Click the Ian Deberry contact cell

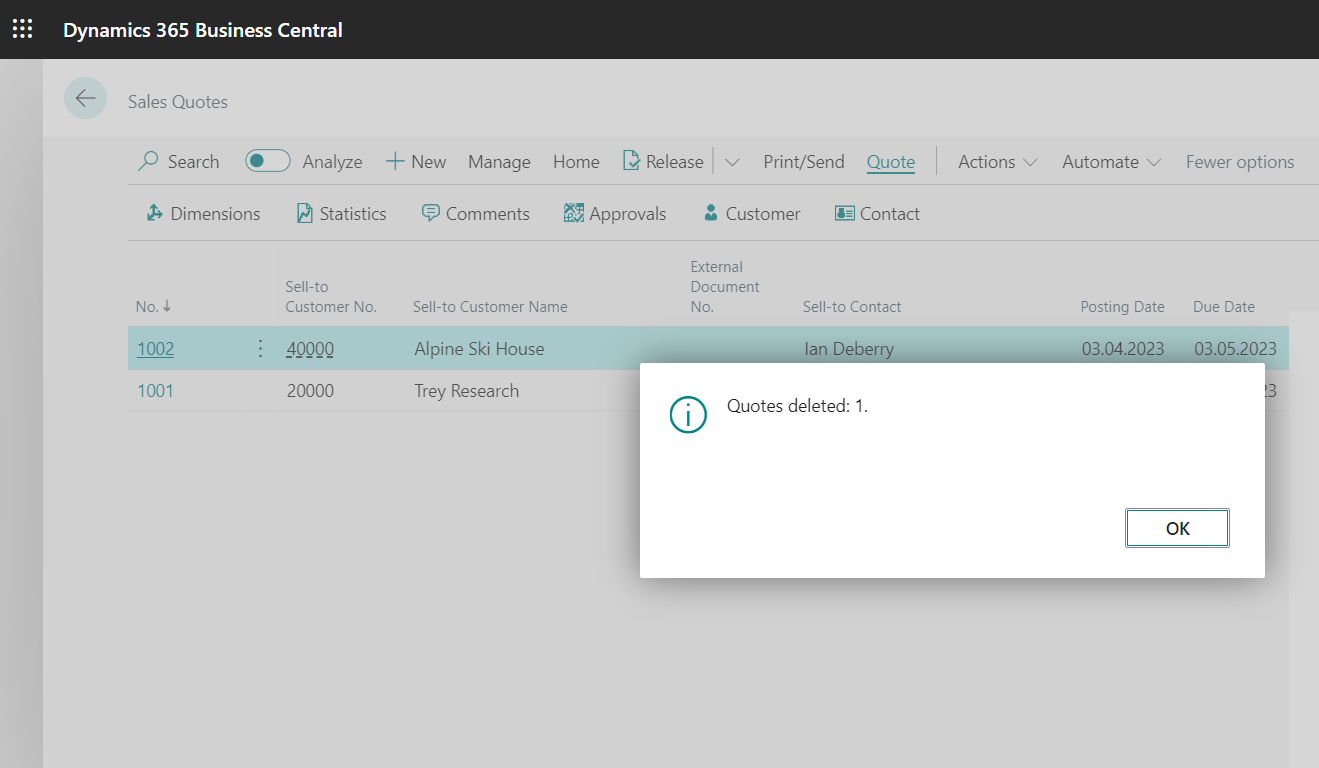point(849,349)
